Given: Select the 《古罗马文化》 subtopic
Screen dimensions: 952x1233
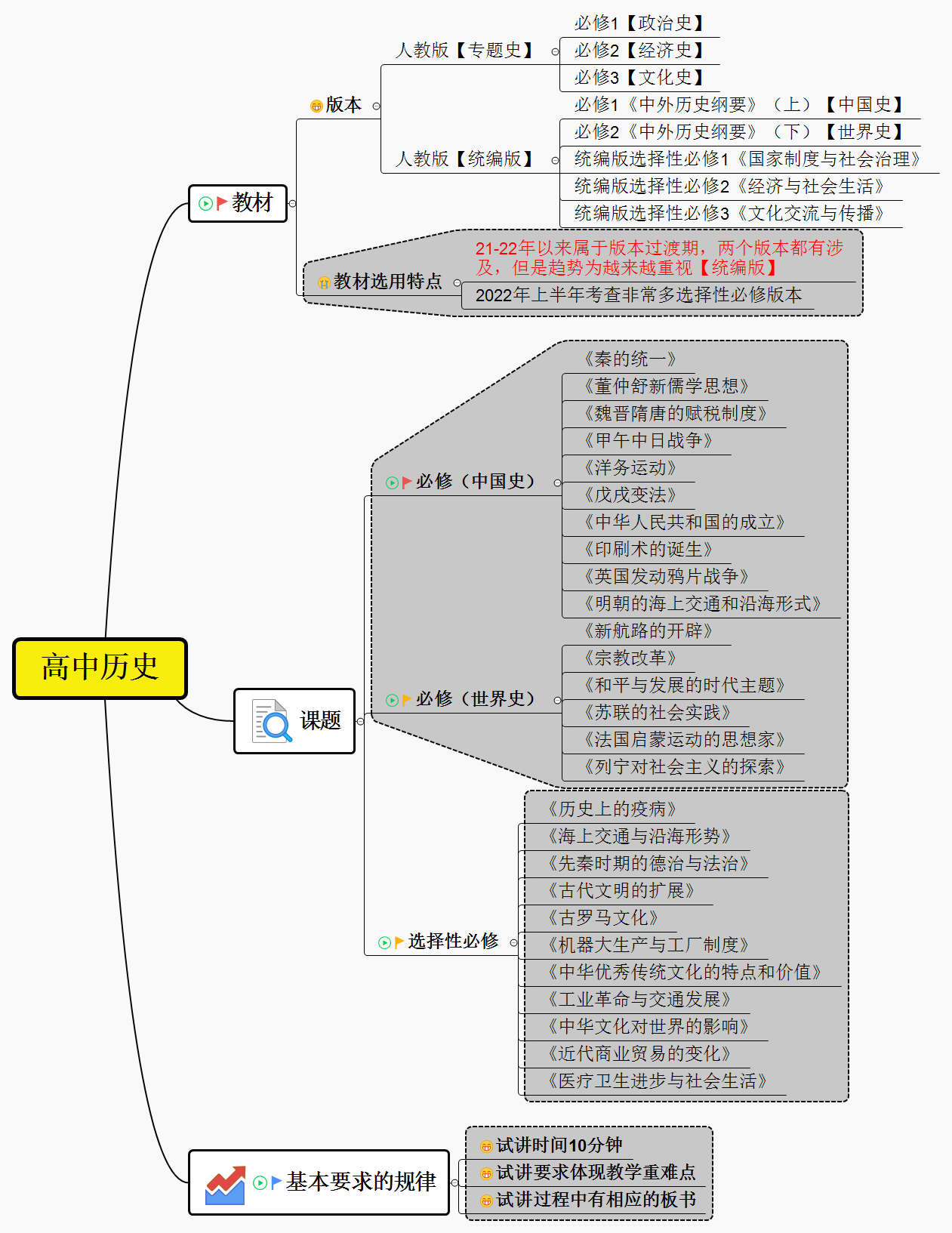Looking at the screenshot, I should [x=602, y=918].
